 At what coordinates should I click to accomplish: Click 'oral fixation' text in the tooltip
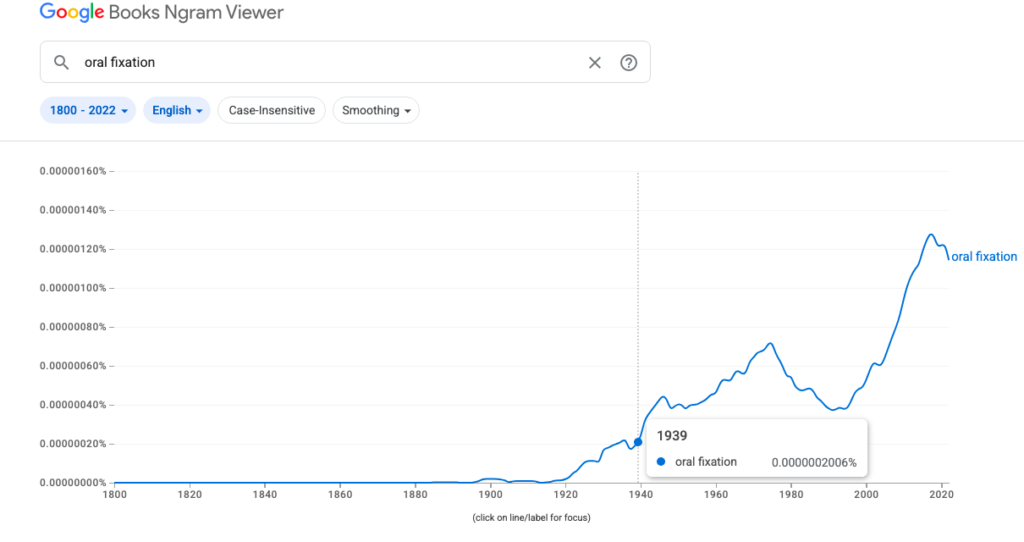point(706,462)
